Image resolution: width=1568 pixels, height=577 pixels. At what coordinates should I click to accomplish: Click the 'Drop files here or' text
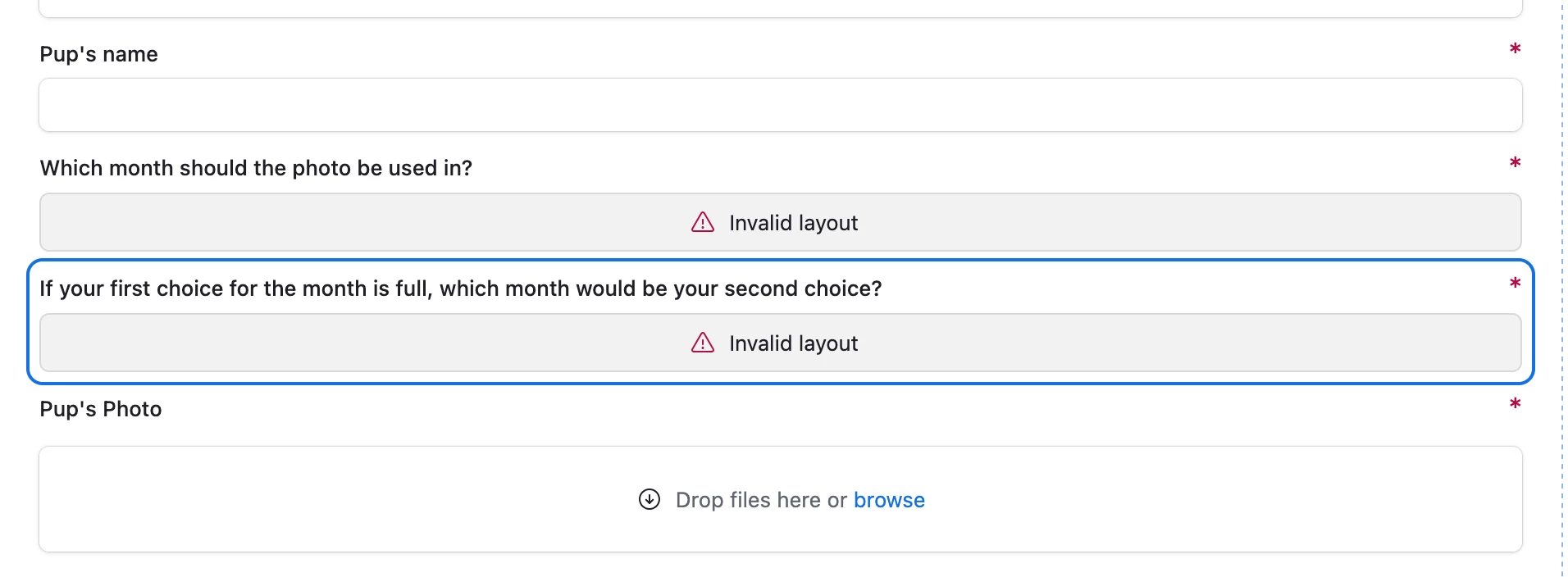761,500
